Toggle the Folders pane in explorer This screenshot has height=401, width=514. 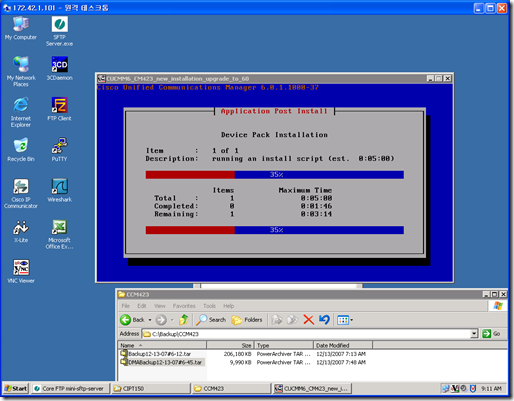click(x=247, y=320)
